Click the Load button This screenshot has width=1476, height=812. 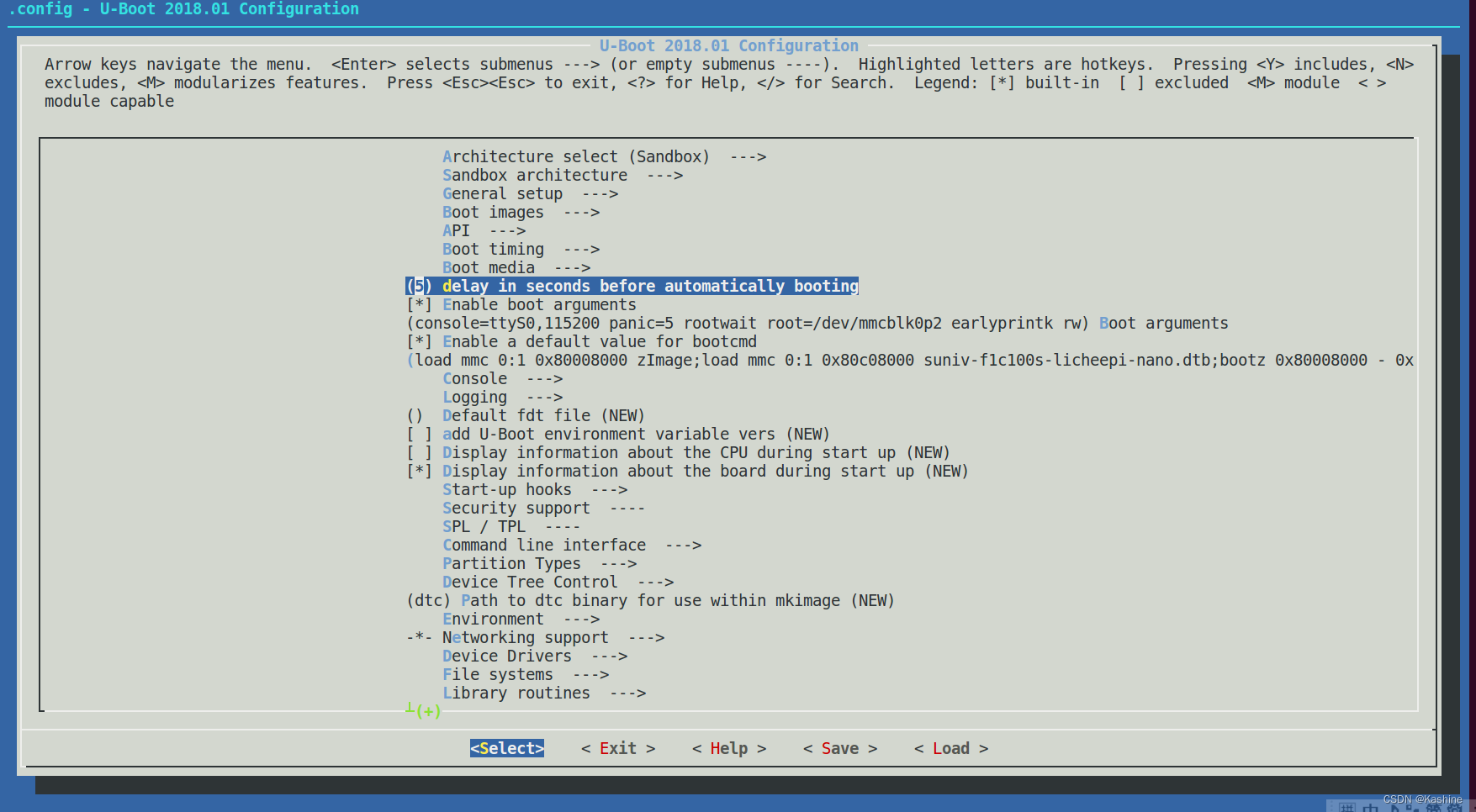pos(950,749)
